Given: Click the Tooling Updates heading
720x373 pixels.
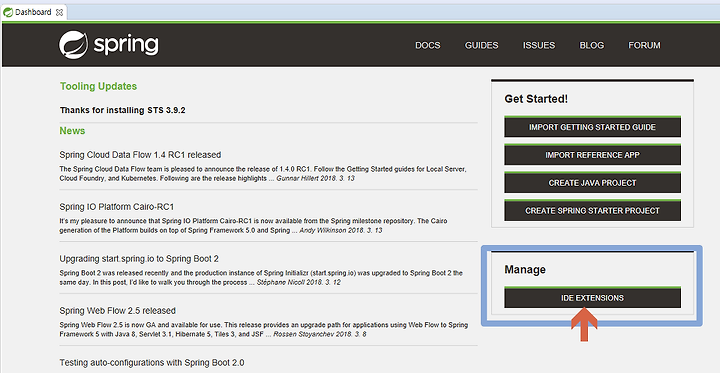Looking at the screenshot, I should tap(98, 86).
